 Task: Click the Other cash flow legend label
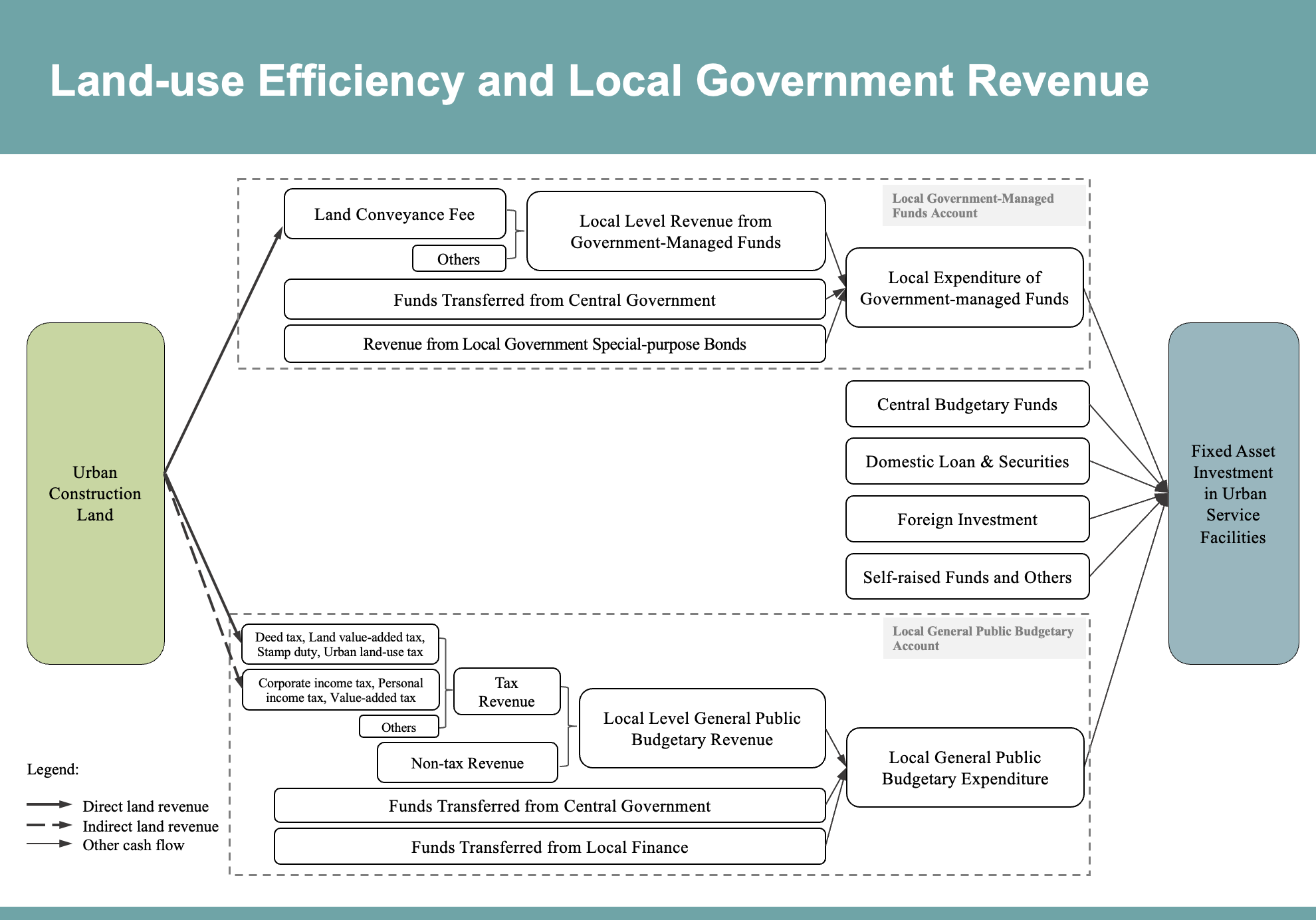click(134, 845)
